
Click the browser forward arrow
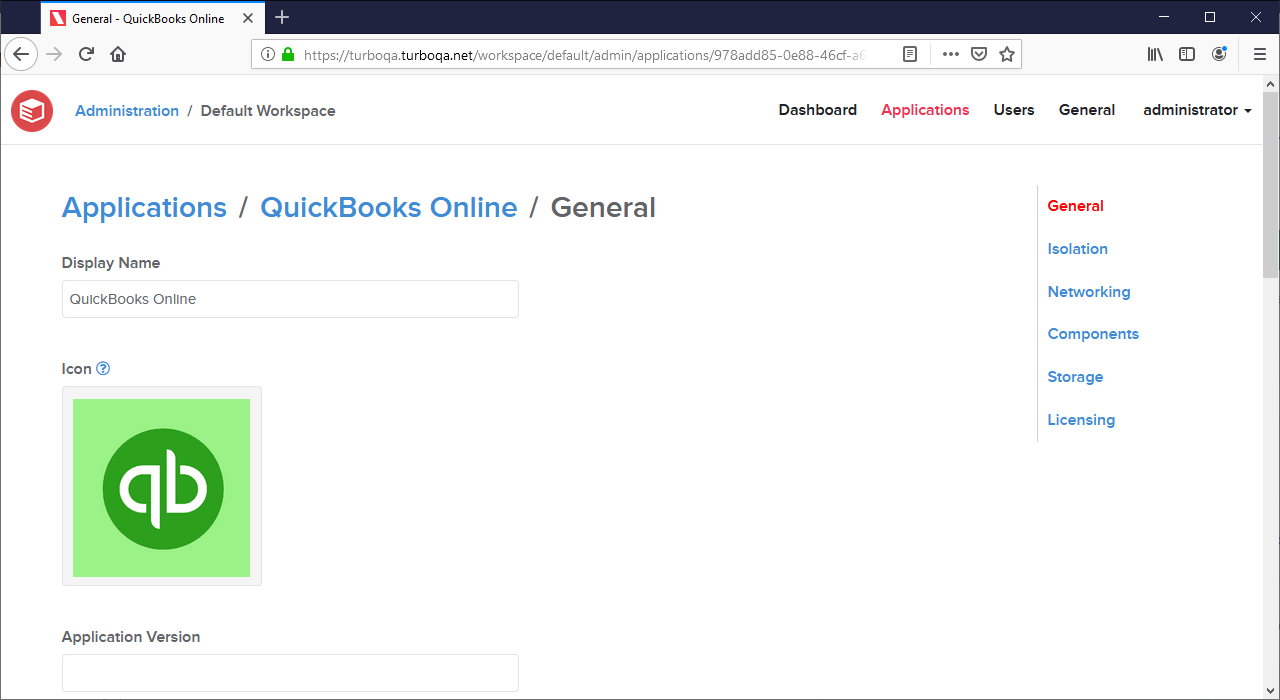click(54, 55)
